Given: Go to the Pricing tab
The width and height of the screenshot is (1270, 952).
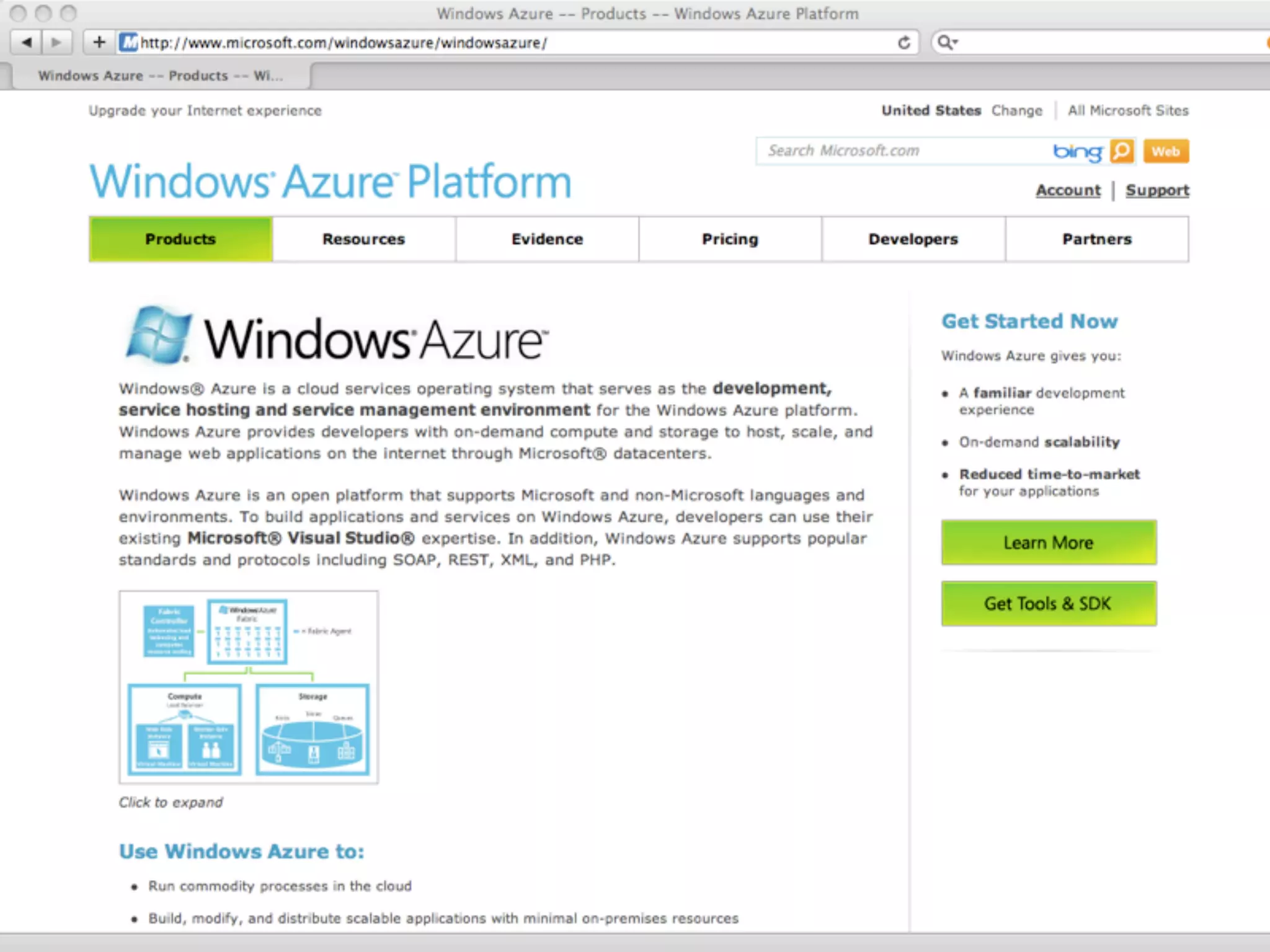Looking at the screenshot, I should pyautogui.click(x=730, y=239).
